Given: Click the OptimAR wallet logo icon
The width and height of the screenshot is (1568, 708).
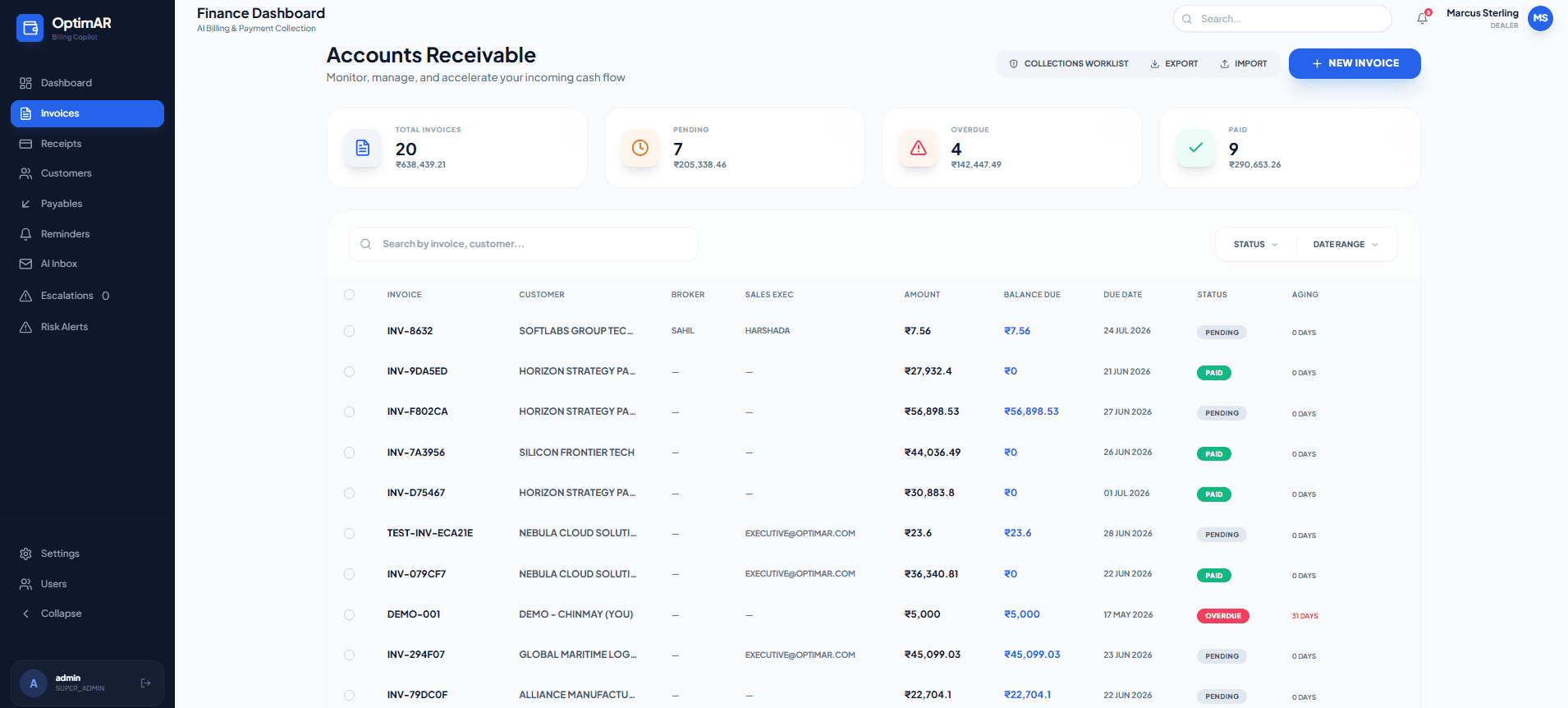Looking at the screenshot, I should (x=30, y=28).
